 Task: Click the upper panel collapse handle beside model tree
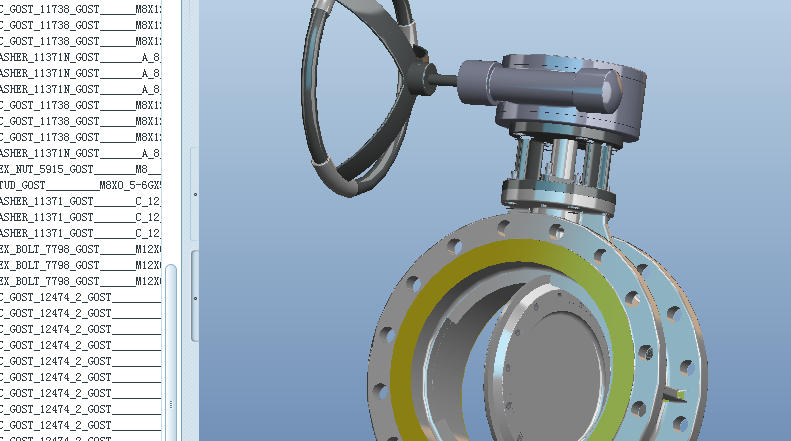[195, 194]
